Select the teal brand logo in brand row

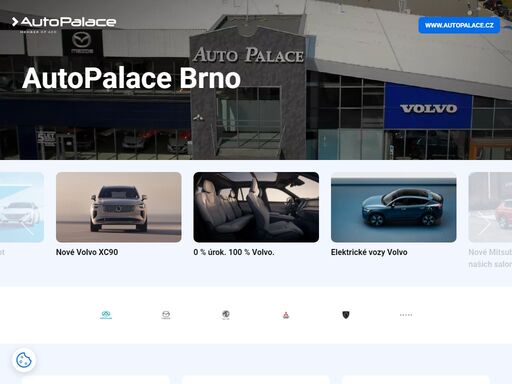[106, 315]
